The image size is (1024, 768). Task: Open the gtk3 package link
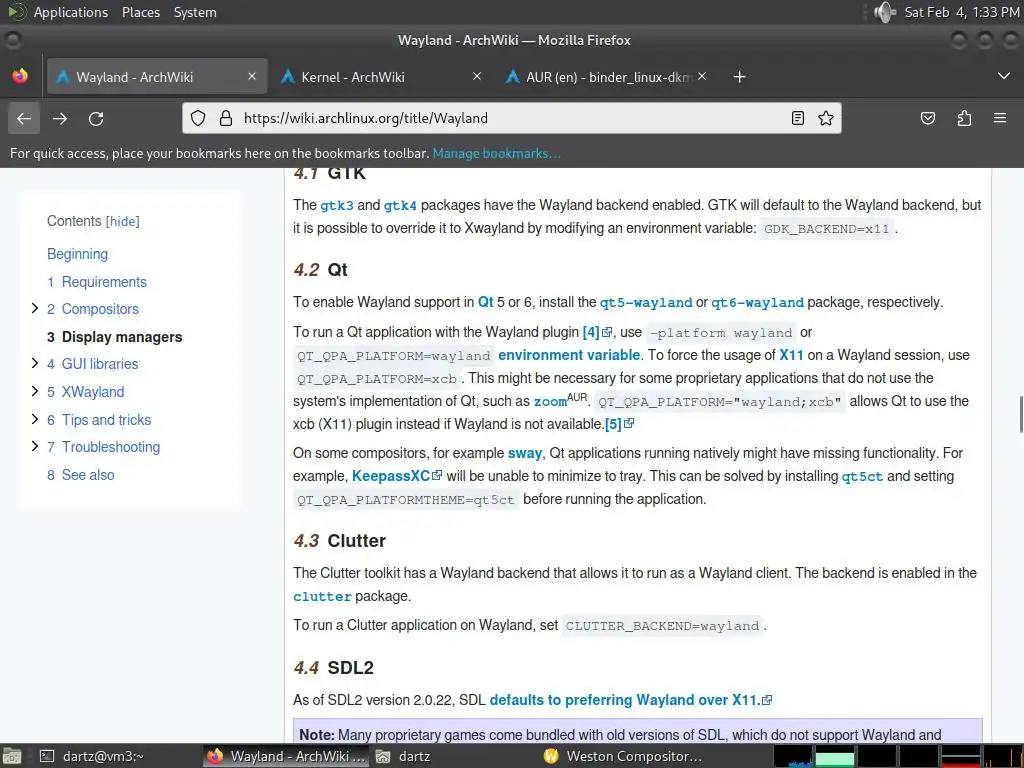point(337,206)
